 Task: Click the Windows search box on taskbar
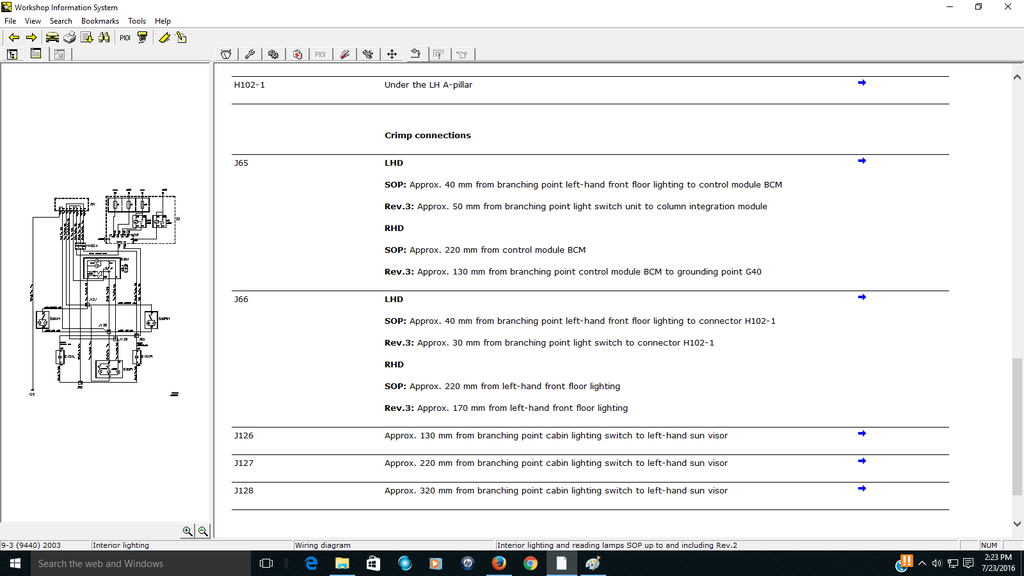pyautogui.click(x=130, y=563)
